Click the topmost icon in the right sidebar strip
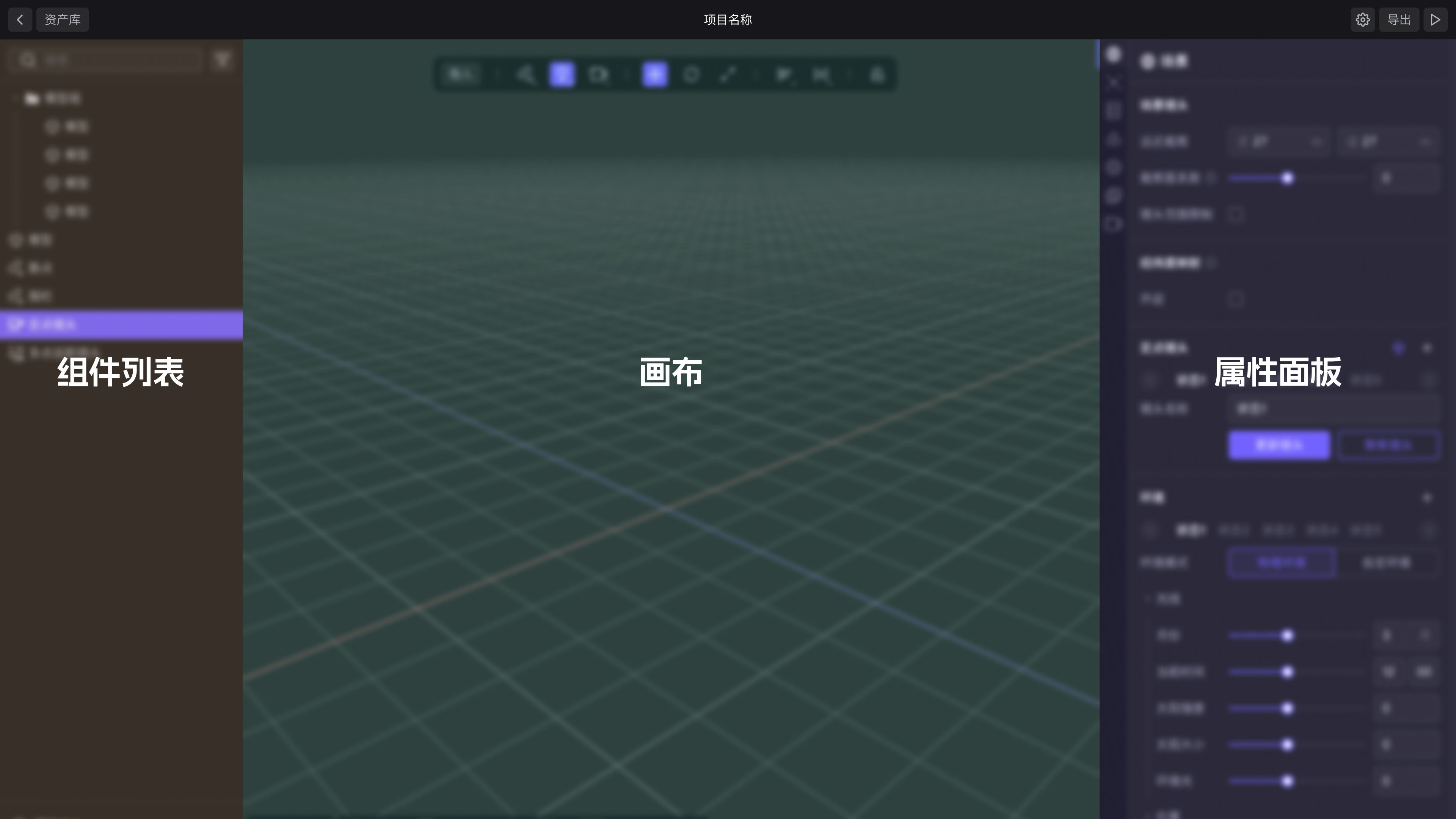This screenshot has width=1456, height=819. 1113,55
